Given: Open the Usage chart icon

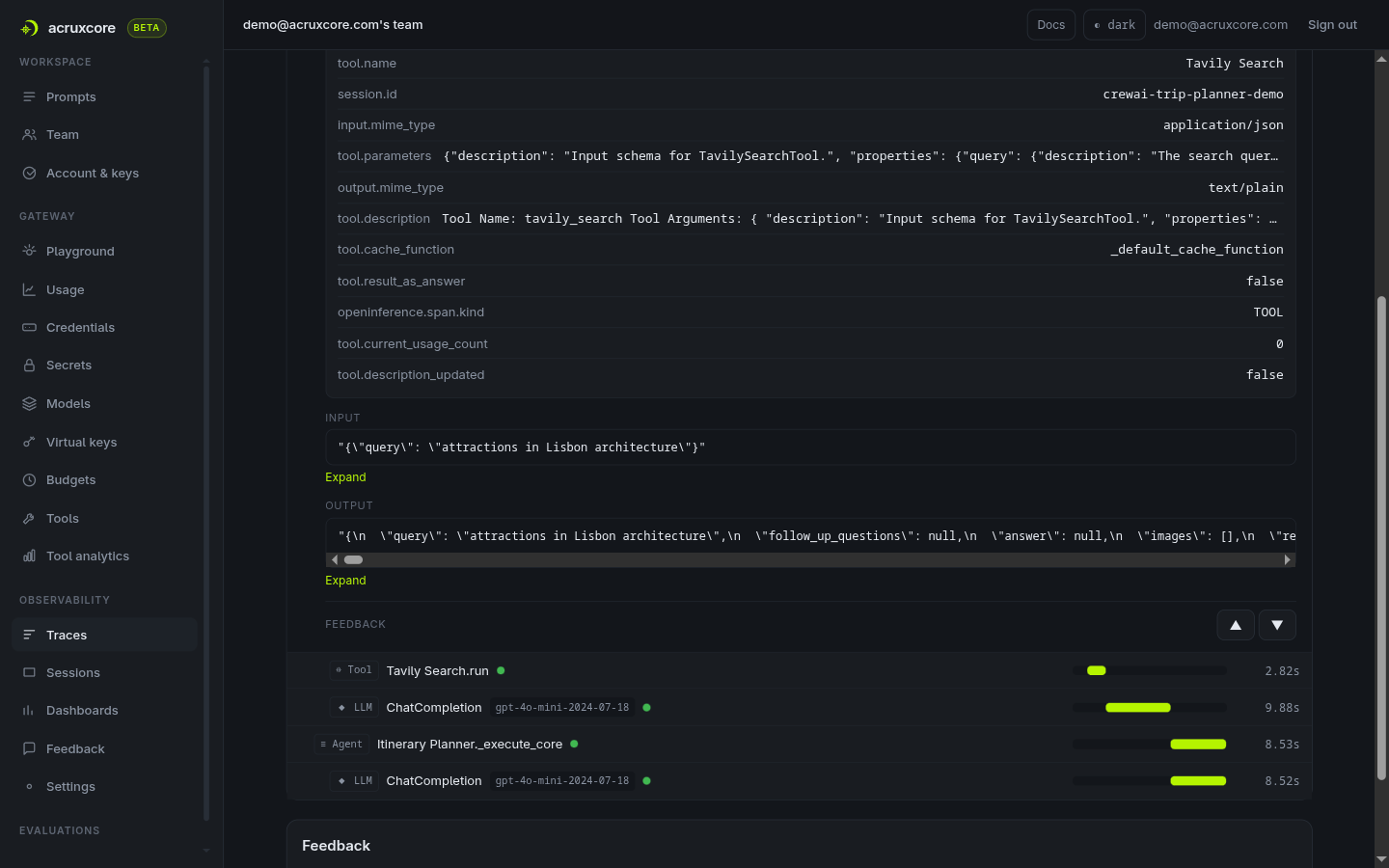Looking at the screenshot, I should click(29, 289).
